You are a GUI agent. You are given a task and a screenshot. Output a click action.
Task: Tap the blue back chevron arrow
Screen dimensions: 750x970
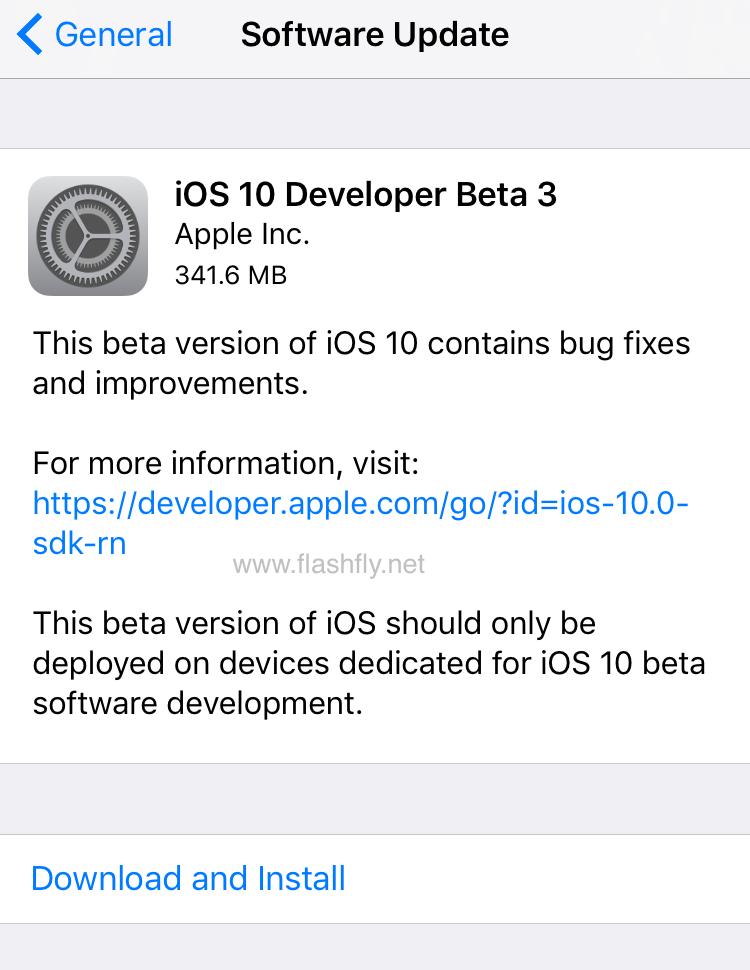pos(30,36)
